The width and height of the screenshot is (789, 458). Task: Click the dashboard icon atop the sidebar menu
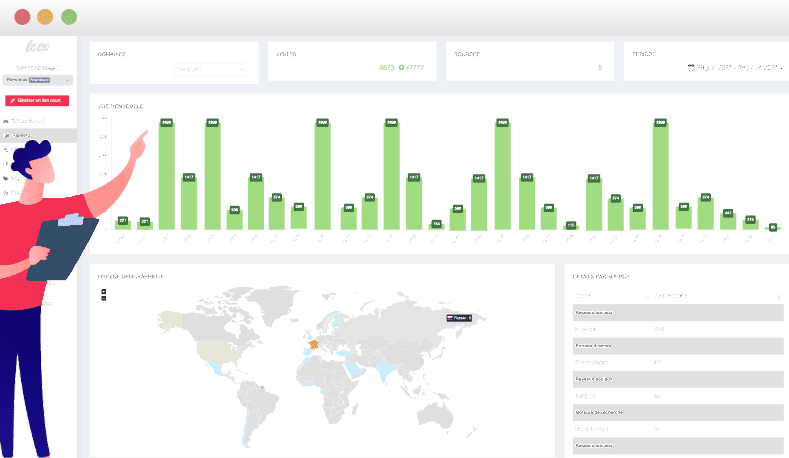pos(6,121)
